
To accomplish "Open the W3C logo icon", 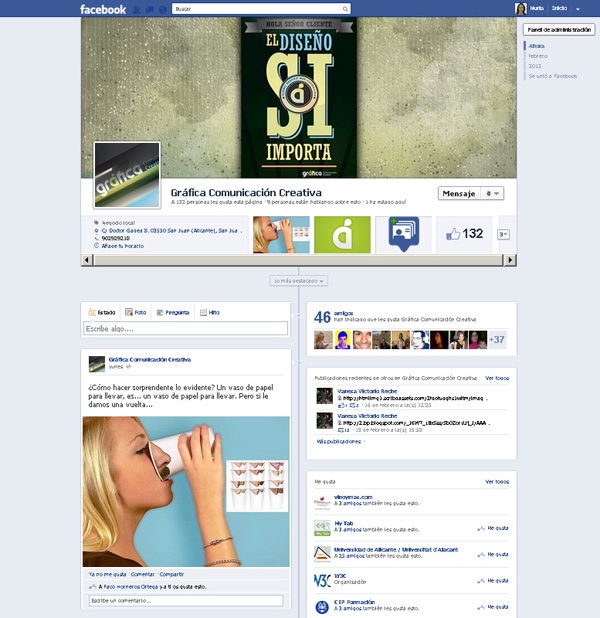I will 322,581.
